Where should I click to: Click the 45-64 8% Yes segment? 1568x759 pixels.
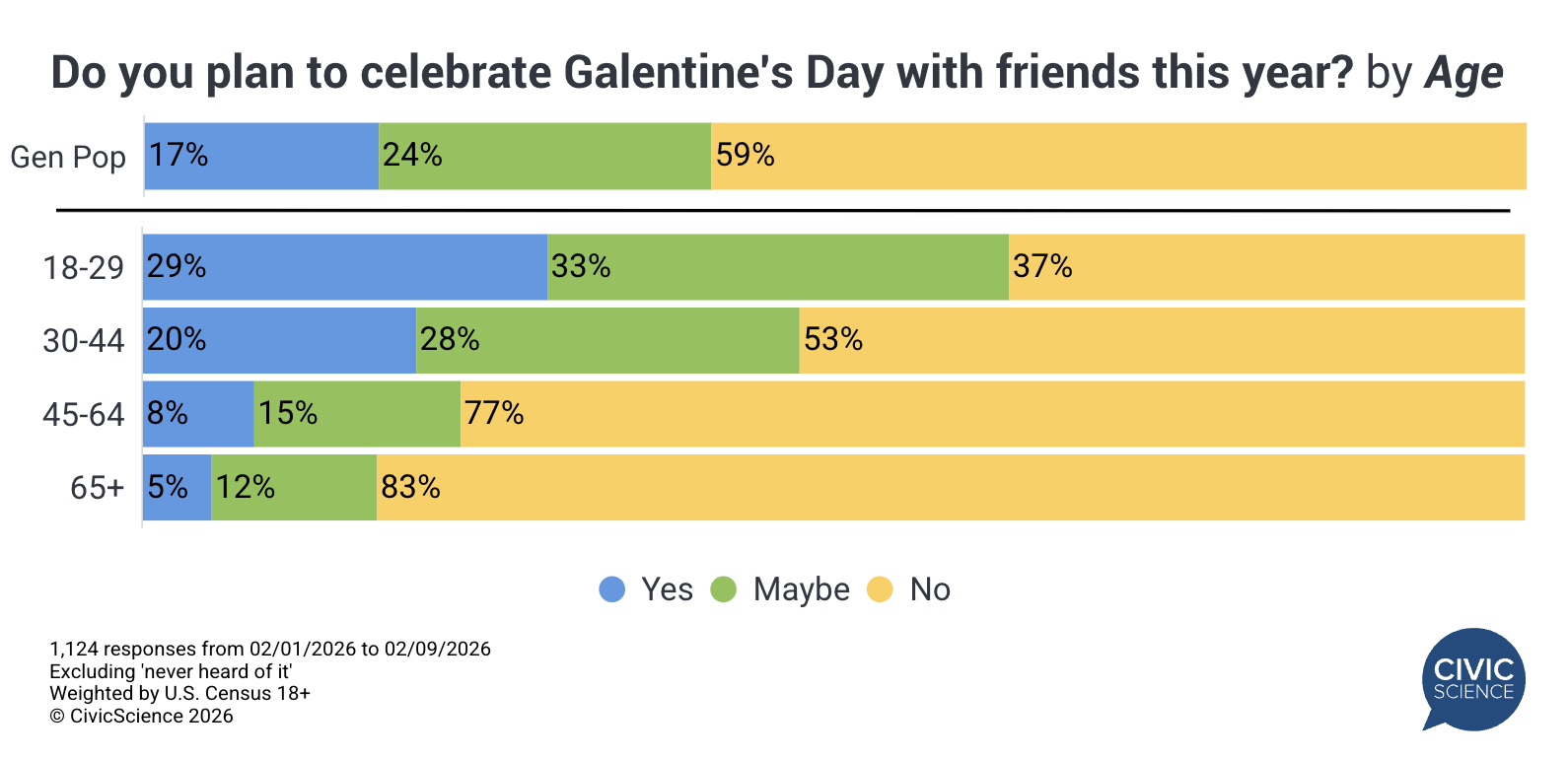point(198,414)
